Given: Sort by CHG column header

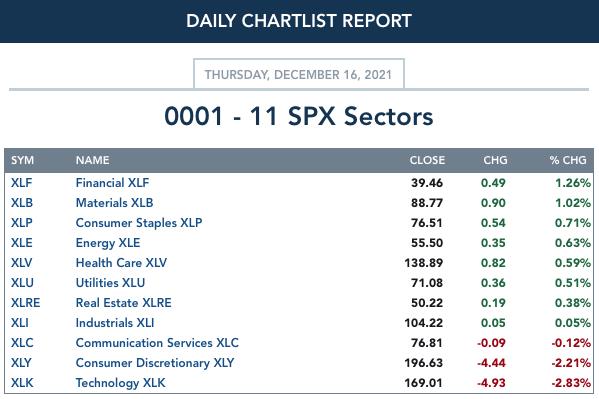Looking at the screenshot, I should coord(495,160).
